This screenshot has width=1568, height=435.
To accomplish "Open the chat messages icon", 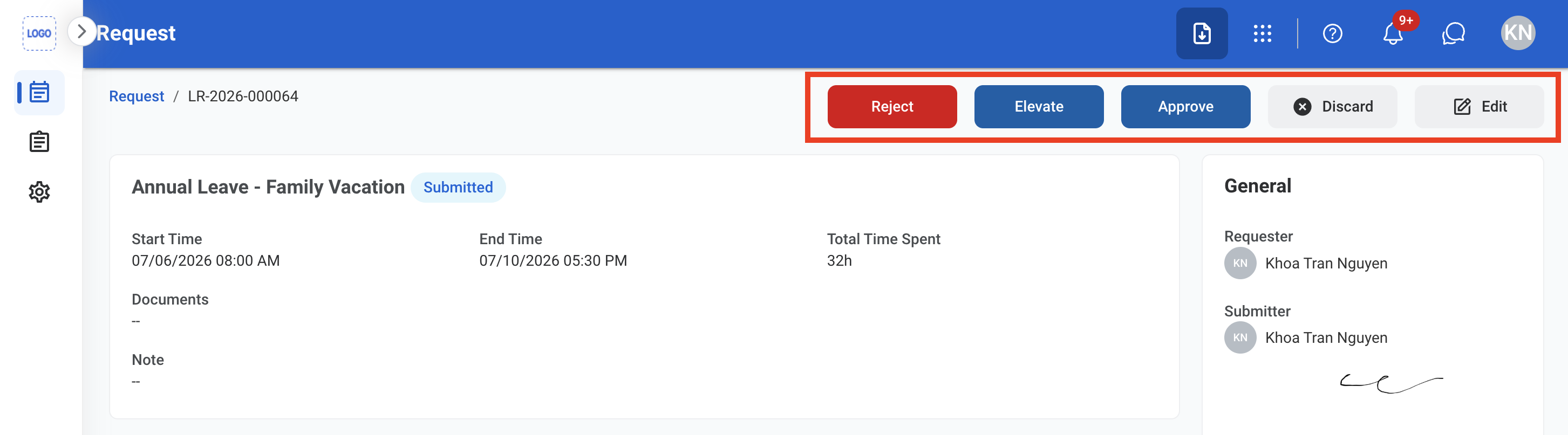I will point(1453,33).
